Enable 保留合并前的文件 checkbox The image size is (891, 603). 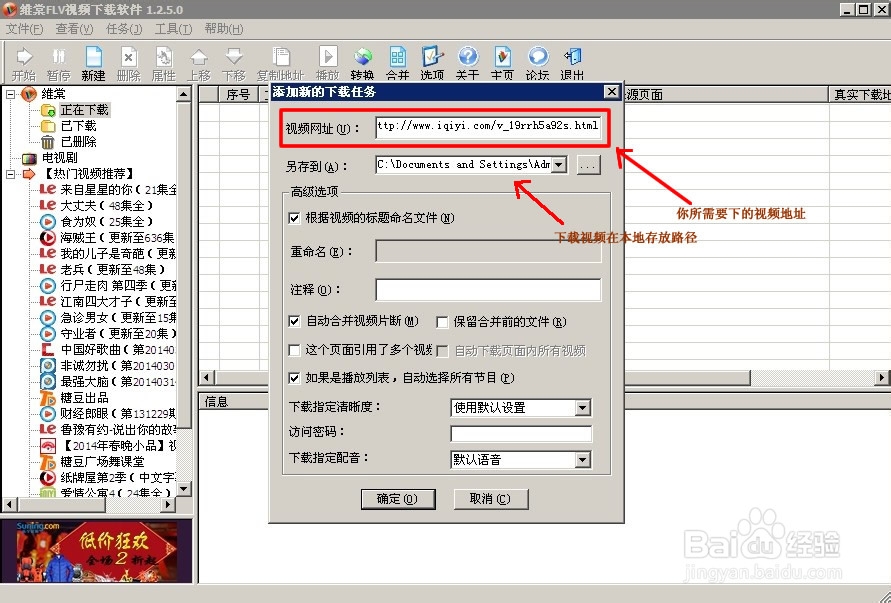tap(441, 321)
